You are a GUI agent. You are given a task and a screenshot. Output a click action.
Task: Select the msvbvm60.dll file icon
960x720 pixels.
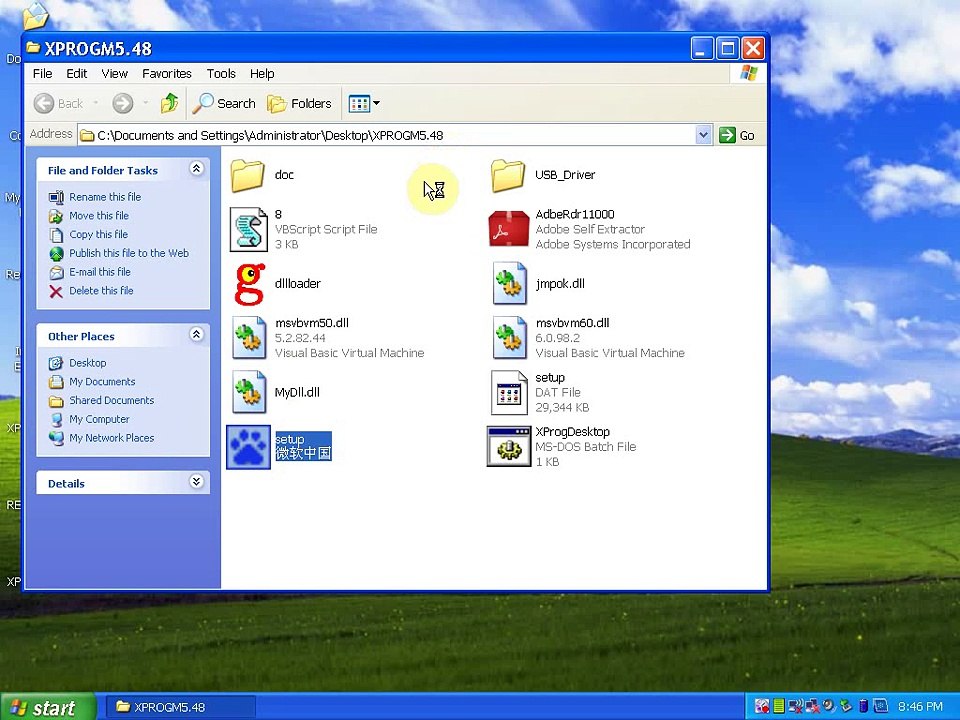[x=509, y=338]
